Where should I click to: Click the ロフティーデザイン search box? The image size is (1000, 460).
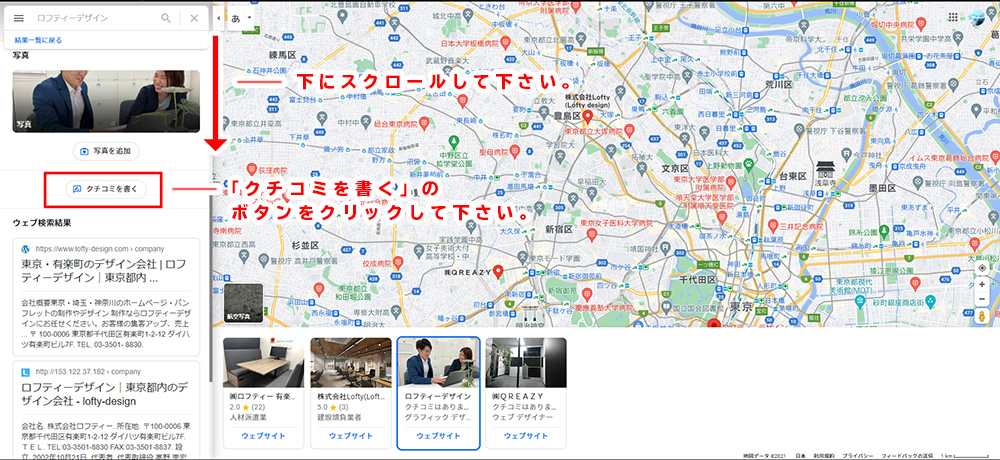(96, 19)
